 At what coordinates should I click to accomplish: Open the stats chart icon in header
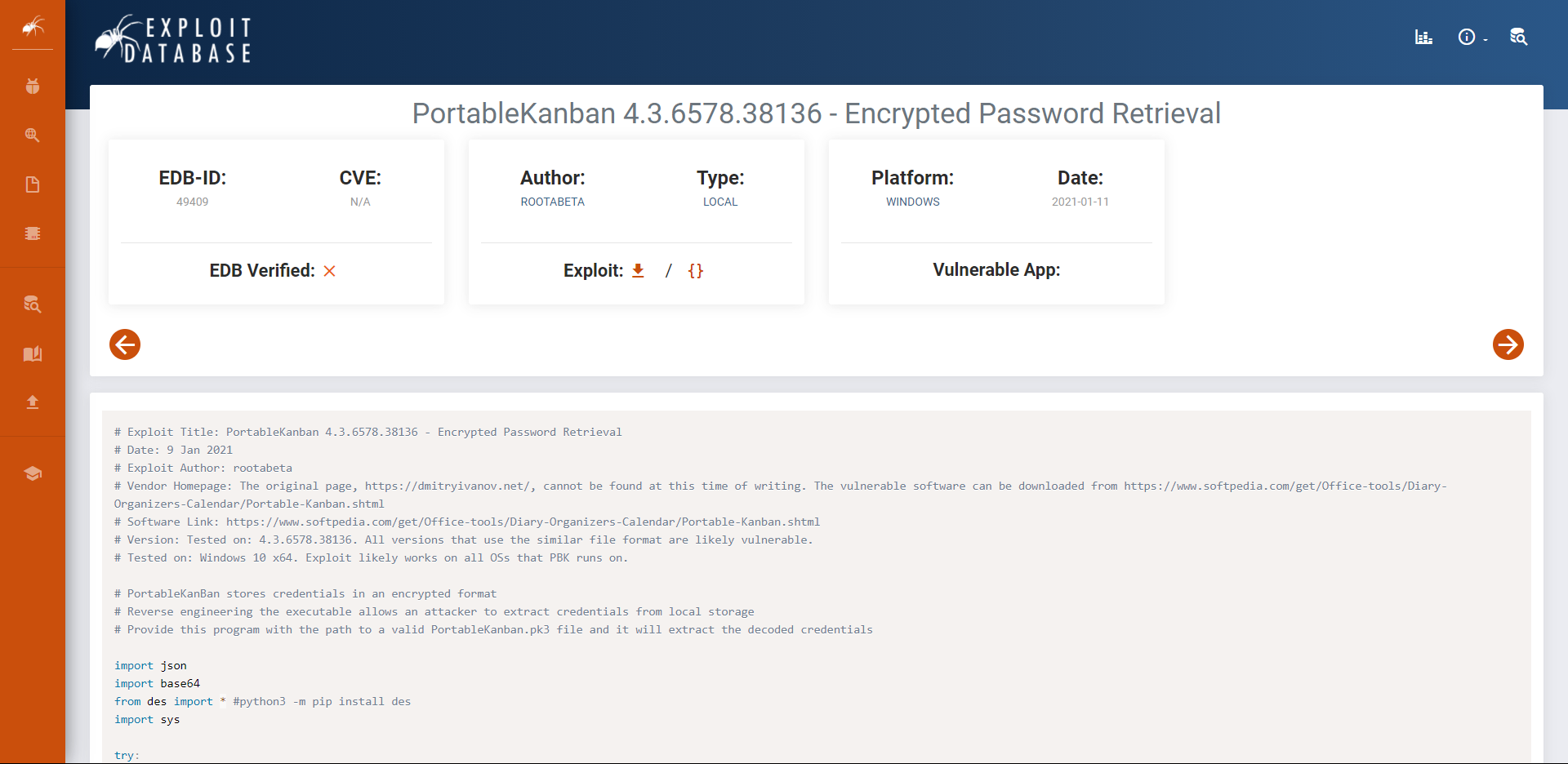coord(1423,37)
